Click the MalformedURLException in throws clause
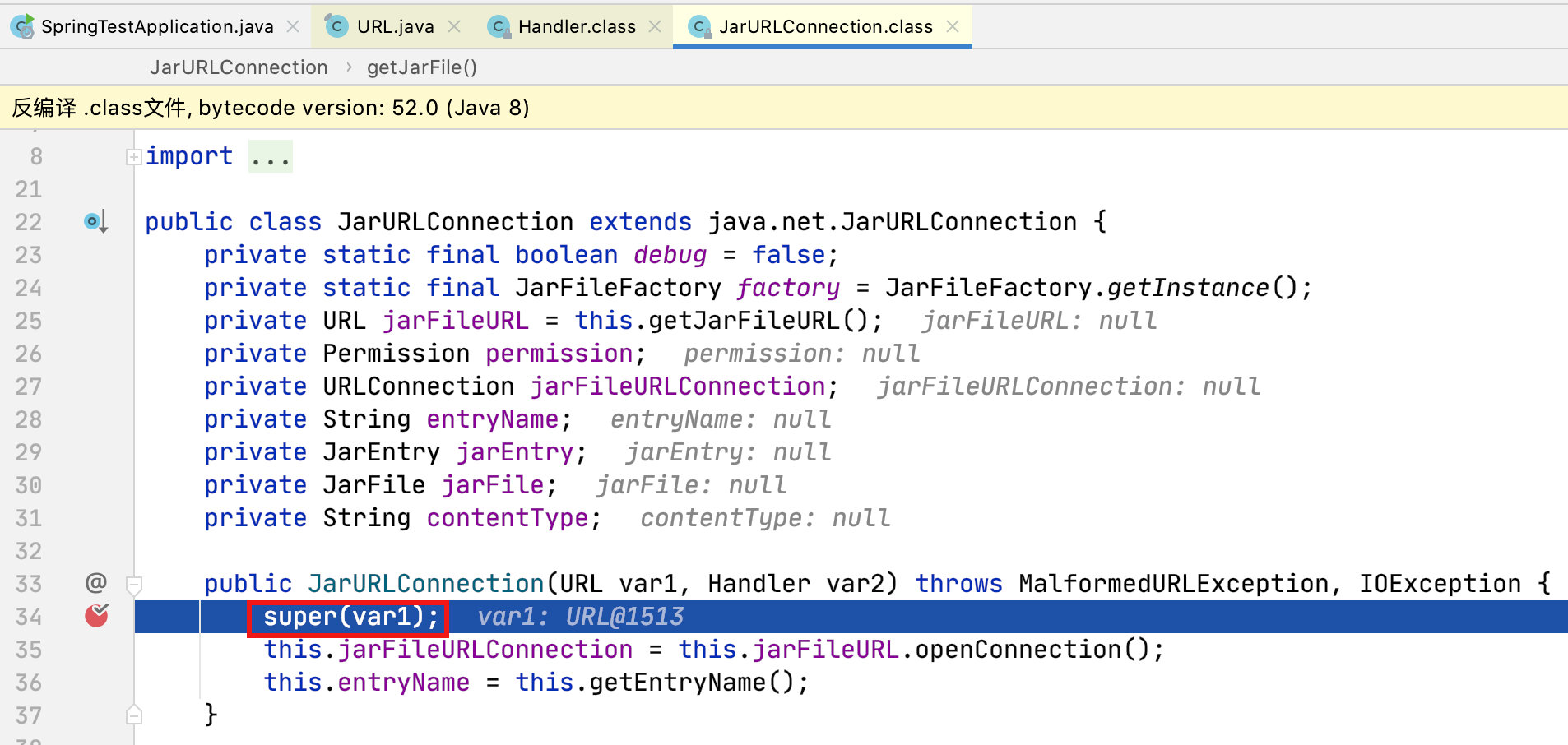 [x=1174, y=584]
